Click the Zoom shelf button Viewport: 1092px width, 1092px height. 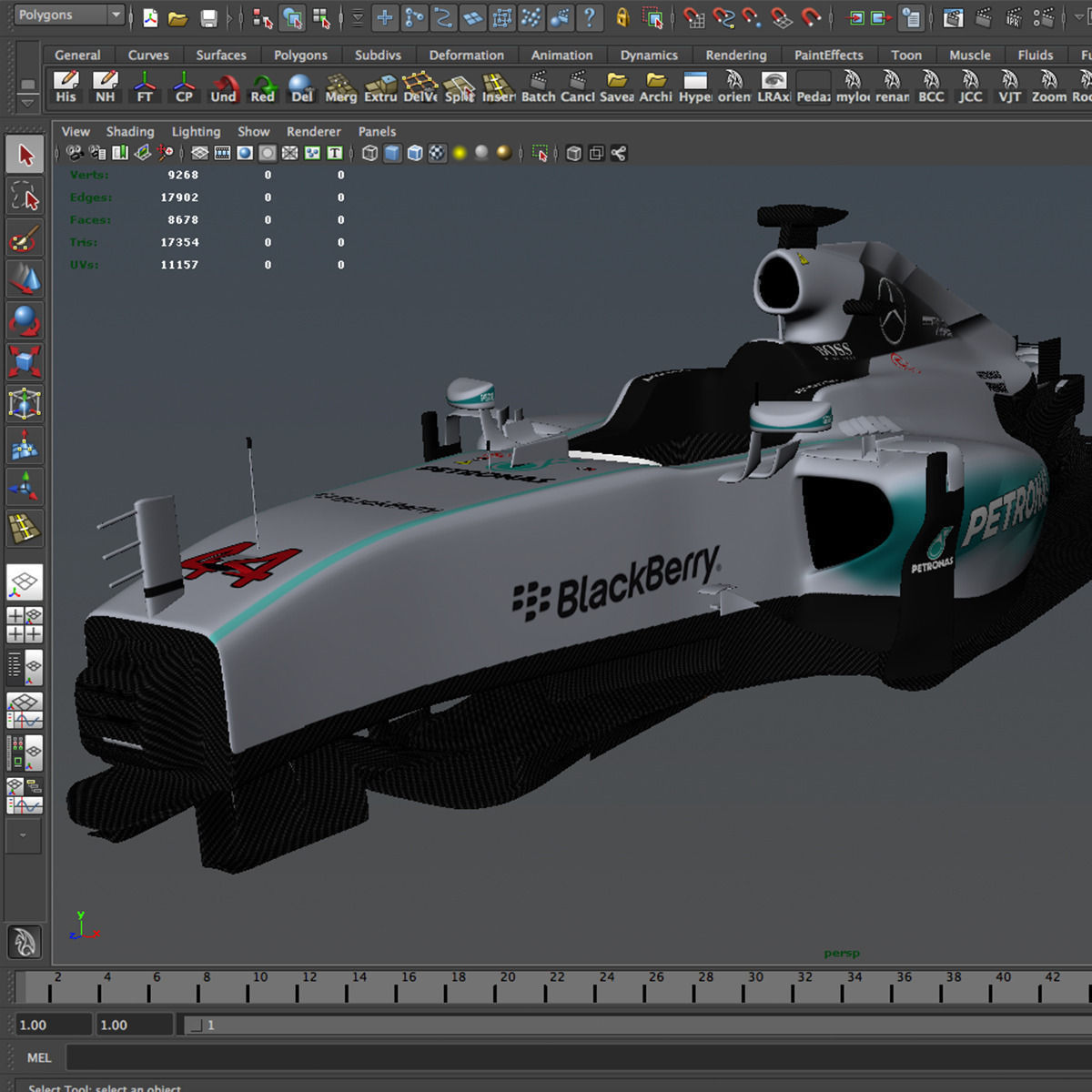tap(1049, 88)
